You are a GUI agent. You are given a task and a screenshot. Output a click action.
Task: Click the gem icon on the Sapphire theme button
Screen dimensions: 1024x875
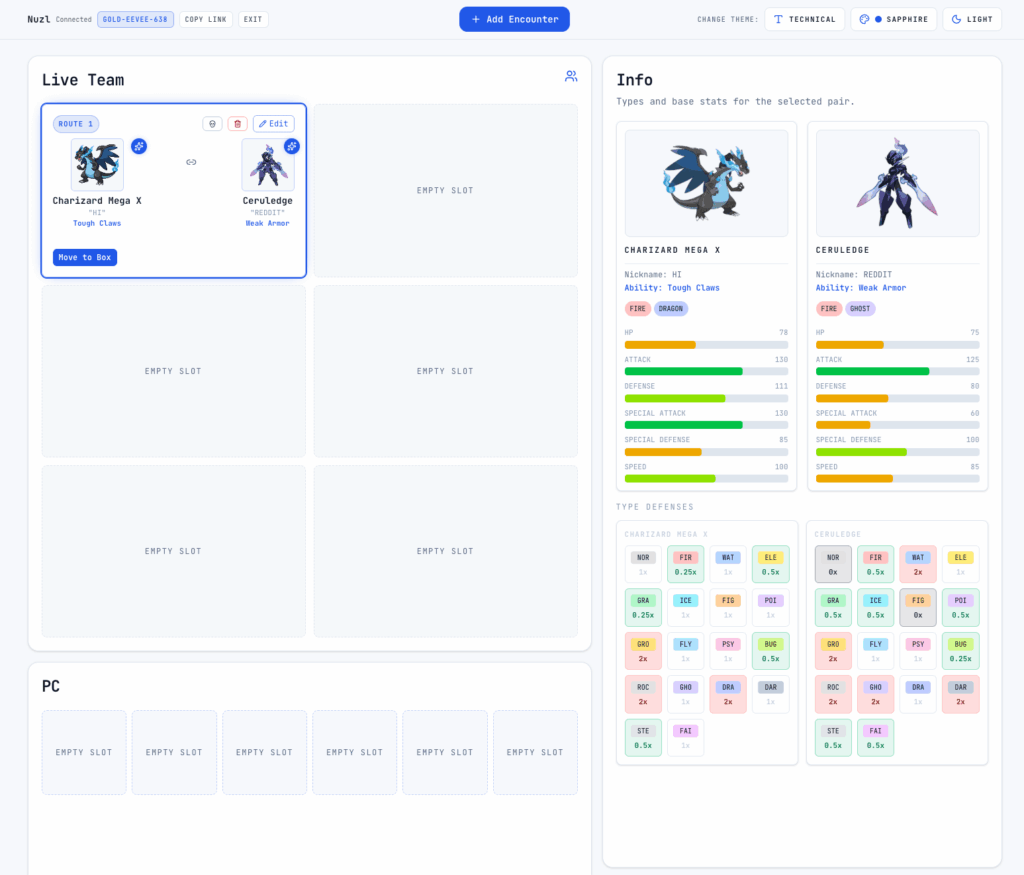tap(862, 19)
